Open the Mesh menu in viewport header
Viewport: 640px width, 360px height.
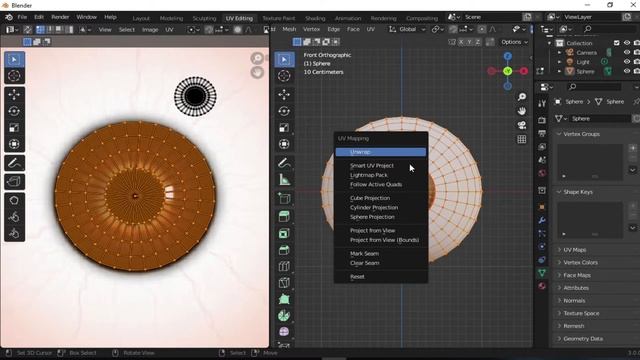[289, 29]
